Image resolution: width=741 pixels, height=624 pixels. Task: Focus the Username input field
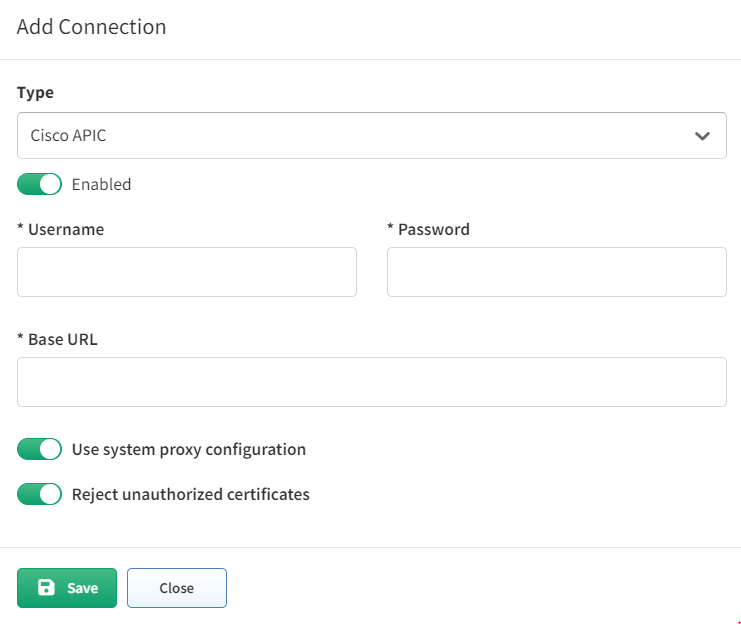[x=187, y=272]
